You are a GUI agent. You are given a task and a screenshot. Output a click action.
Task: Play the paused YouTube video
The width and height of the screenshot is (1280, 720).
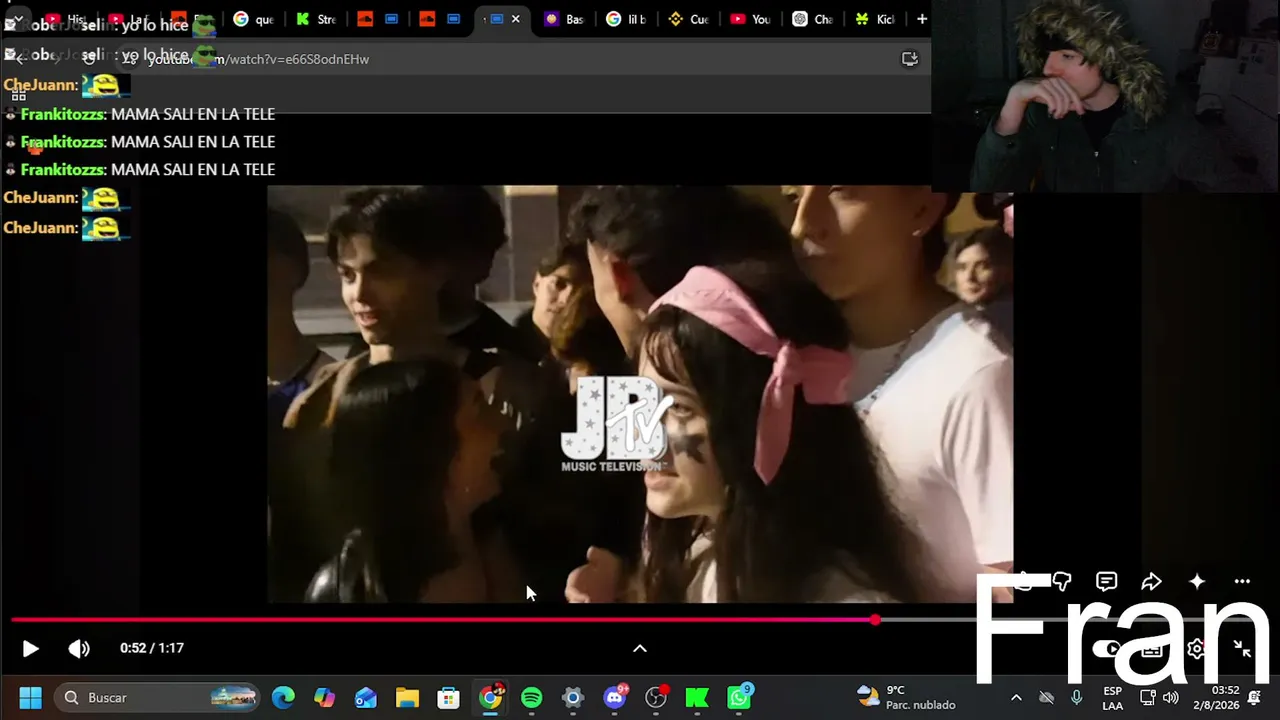click(x=30, y=648)
